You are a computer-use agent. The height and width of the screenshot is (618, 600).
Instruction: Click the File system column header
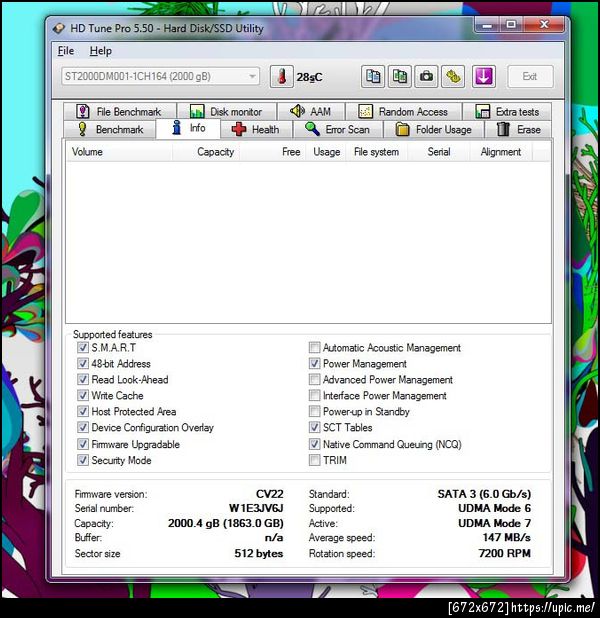[376, 152]
